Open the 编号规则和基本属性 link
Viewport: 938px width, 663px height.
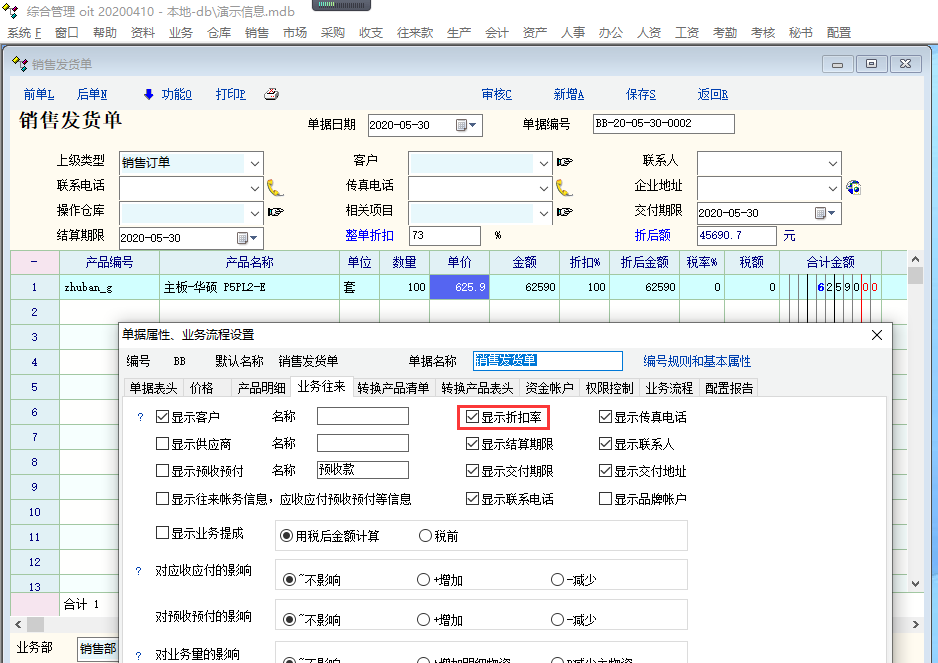[x=696, y=361]
